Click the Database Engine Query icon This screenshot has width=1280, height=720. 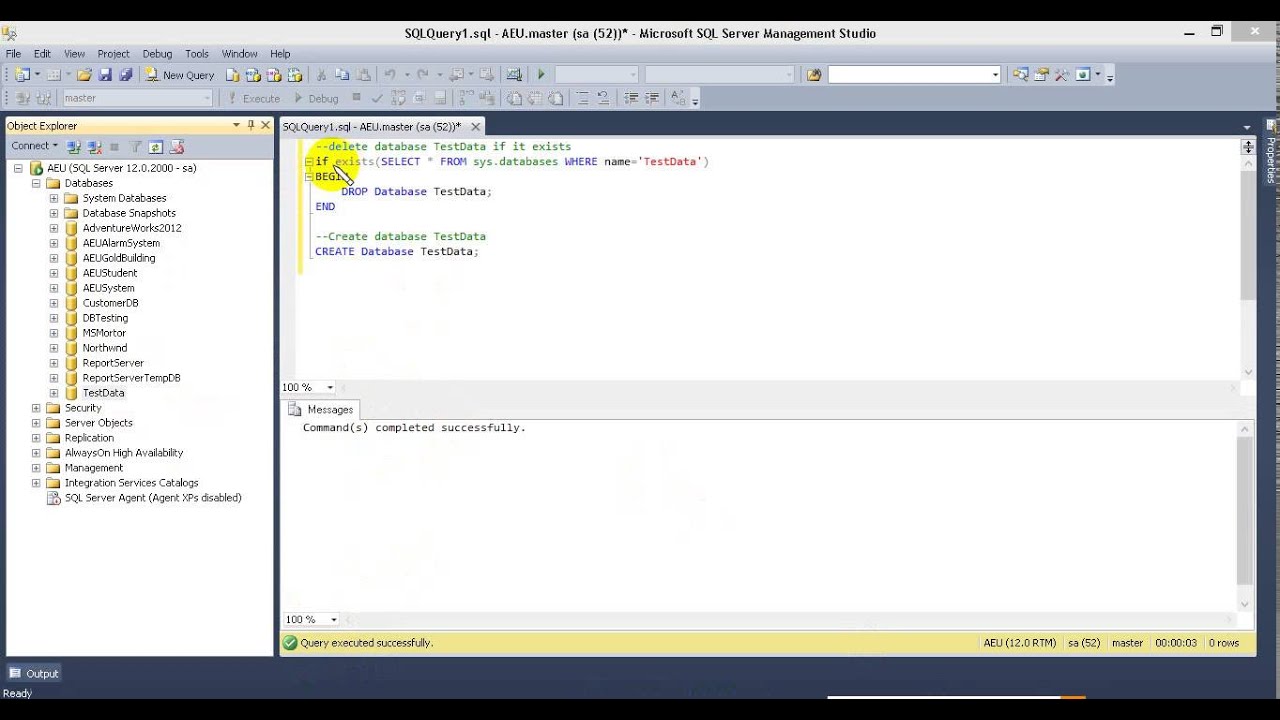(x=232, y=75)
